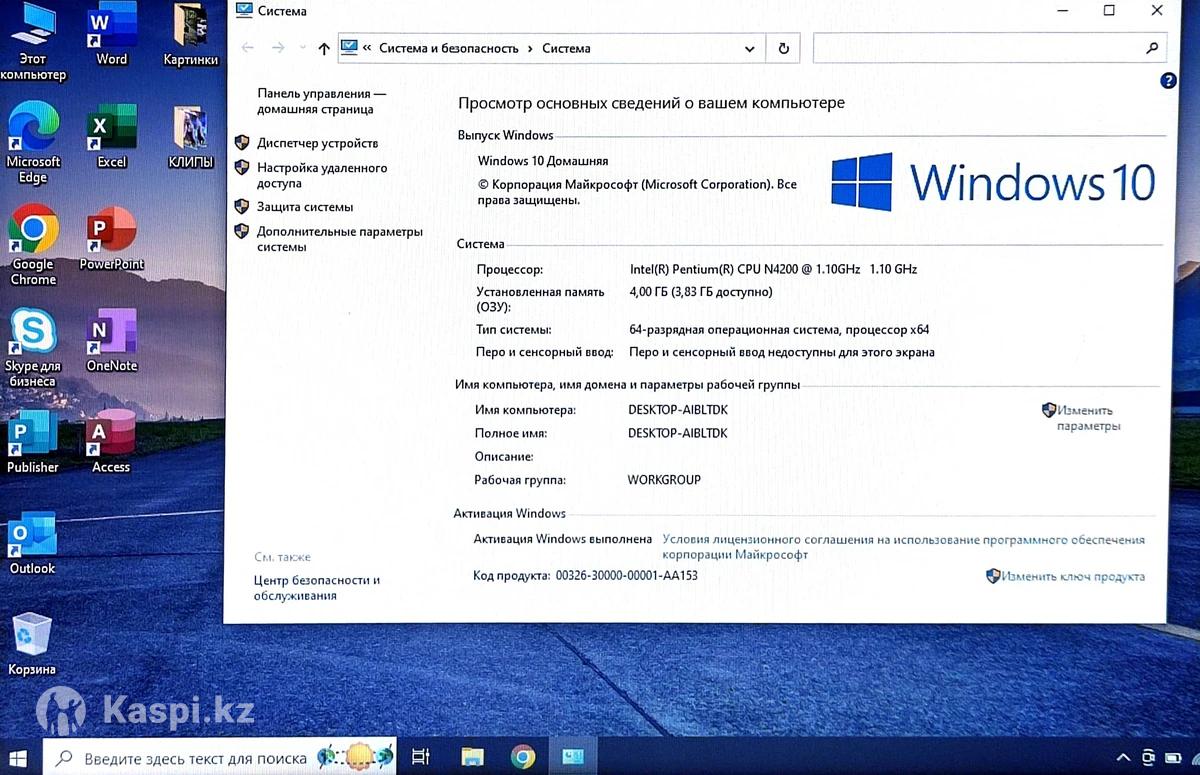Open the breadcrumb overflow chevrons in address bar
The image size is (1200, 775).
tap(367, 48)
